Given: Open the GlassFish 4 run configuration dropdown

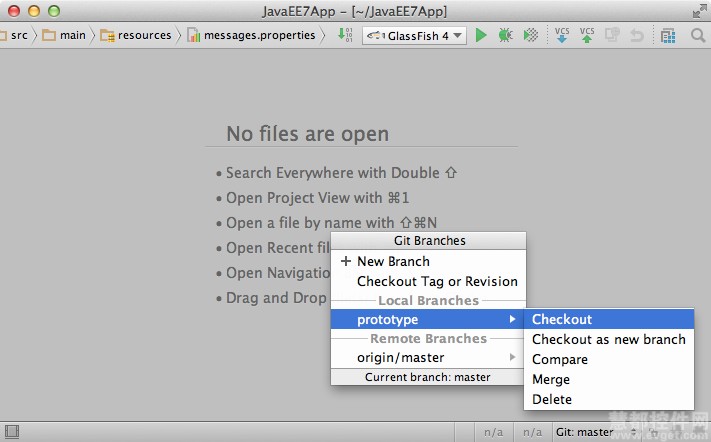Looking at the screenshot, I should 414,35.
